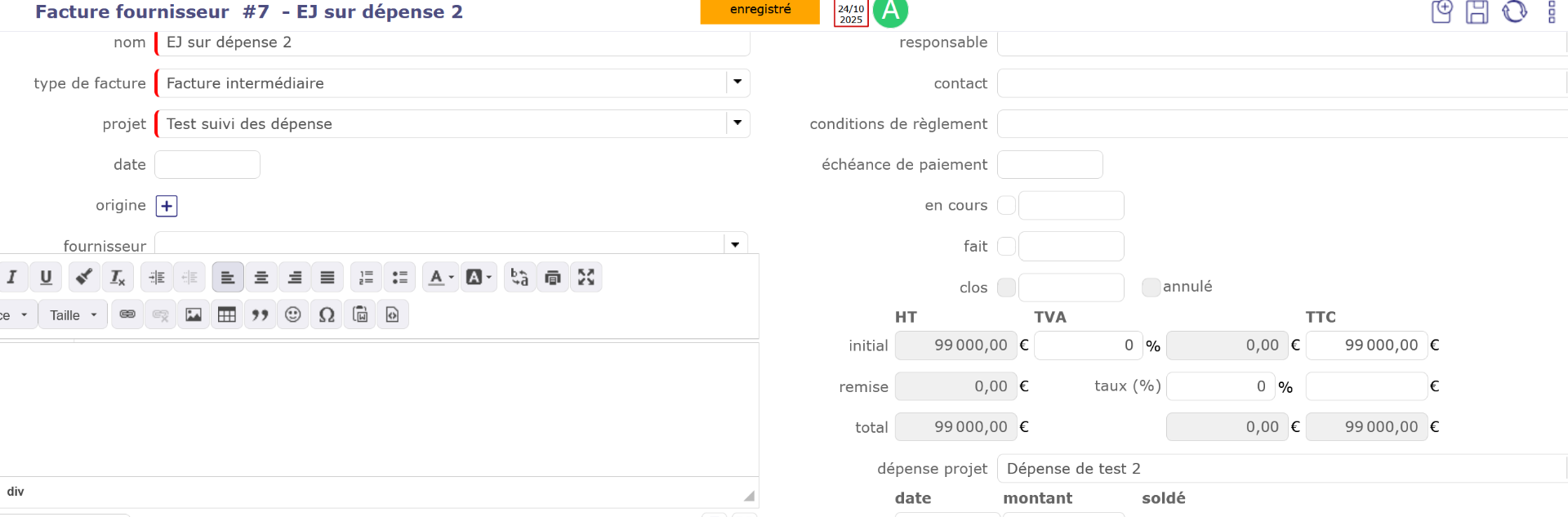
Task: Click the plus button next to 'origine'
Action: pos(167,206)
